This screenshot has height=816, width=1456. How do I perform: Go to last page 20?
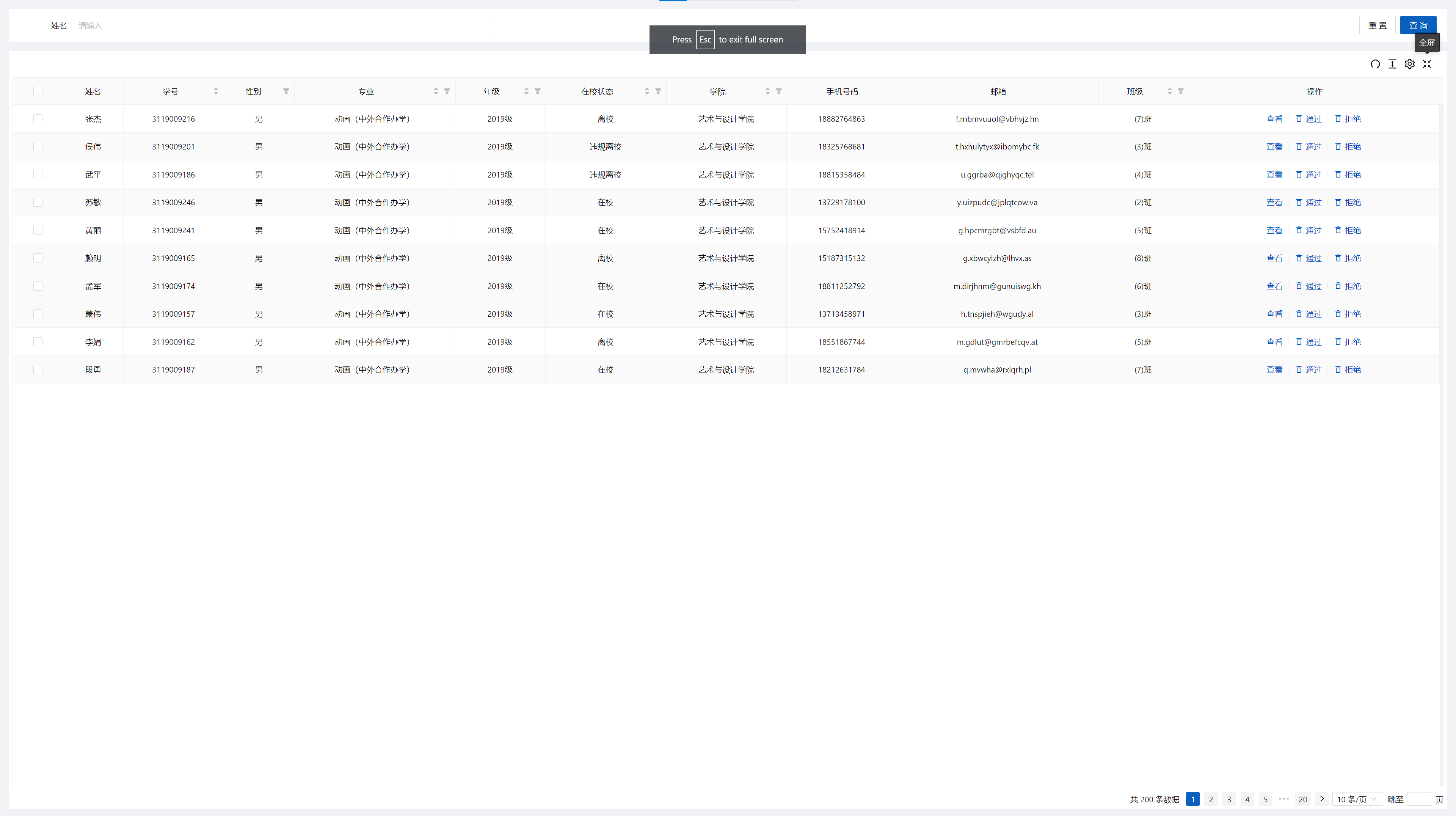[x=1302, y=799]
